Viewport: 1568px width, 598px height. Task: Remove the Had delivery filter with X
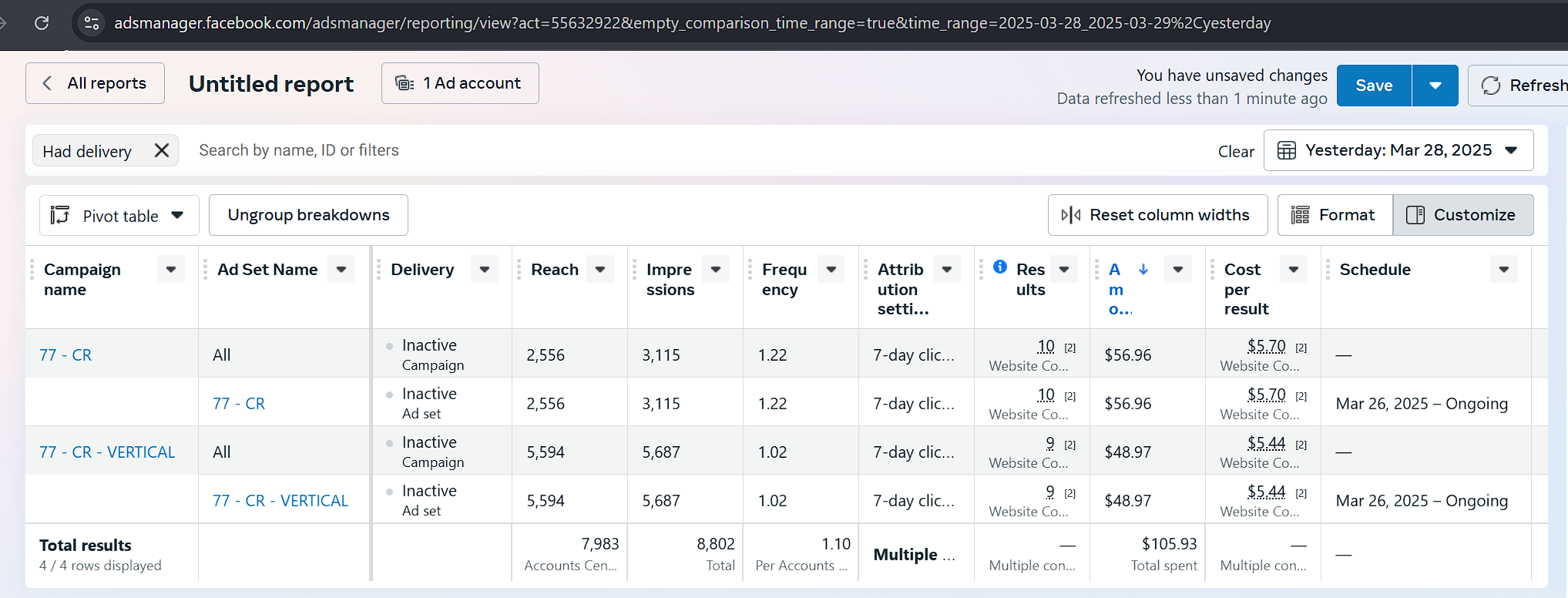[161, 150]
